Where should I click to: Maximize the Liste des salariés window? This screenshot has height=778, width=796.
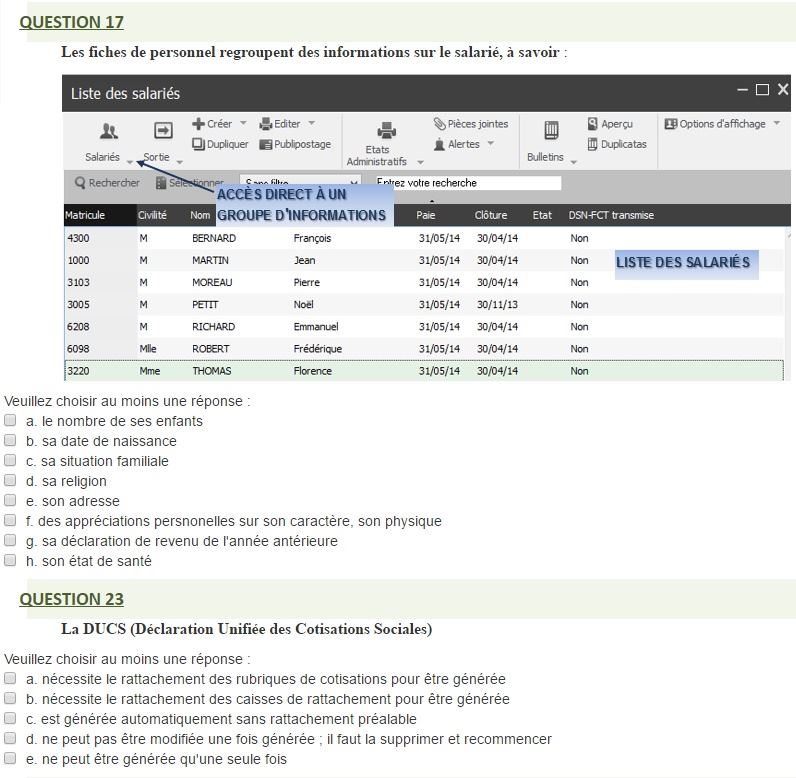(762, 90)
